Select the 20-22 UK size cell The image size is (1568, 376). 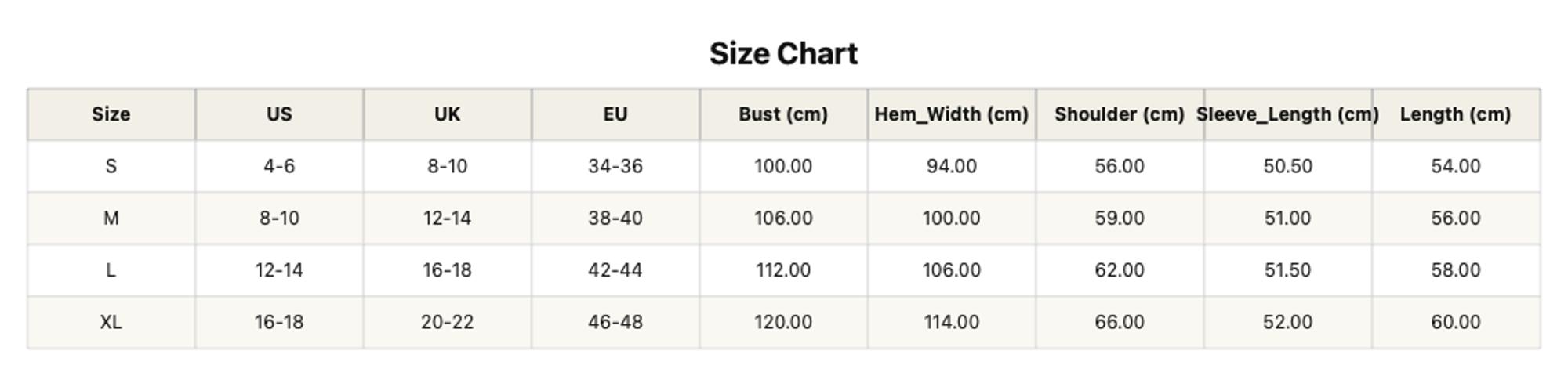[448, 322]
